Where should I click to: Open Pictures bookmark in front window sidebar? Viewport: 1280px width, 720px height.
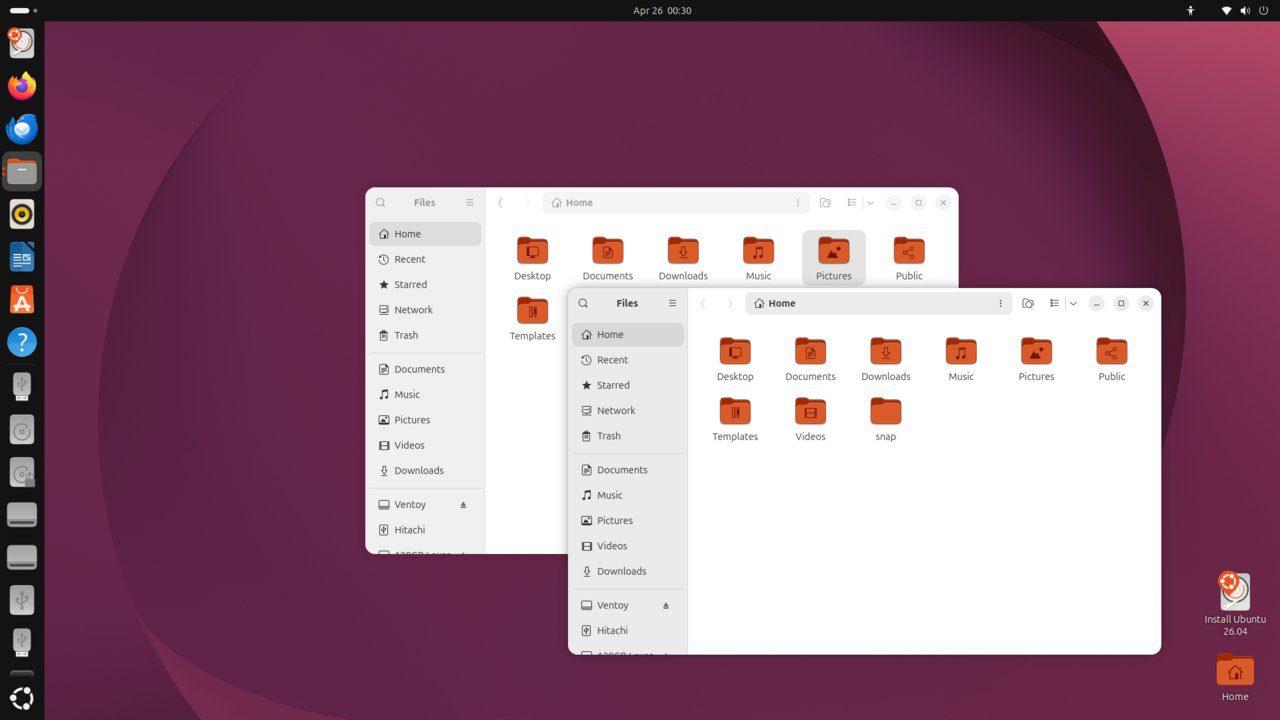628,520
